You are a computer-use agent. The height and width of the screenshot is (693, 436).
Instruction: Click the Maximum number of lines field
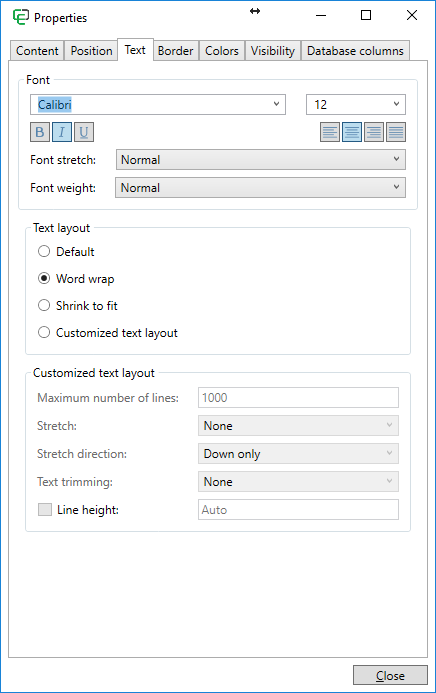(298, 398)
